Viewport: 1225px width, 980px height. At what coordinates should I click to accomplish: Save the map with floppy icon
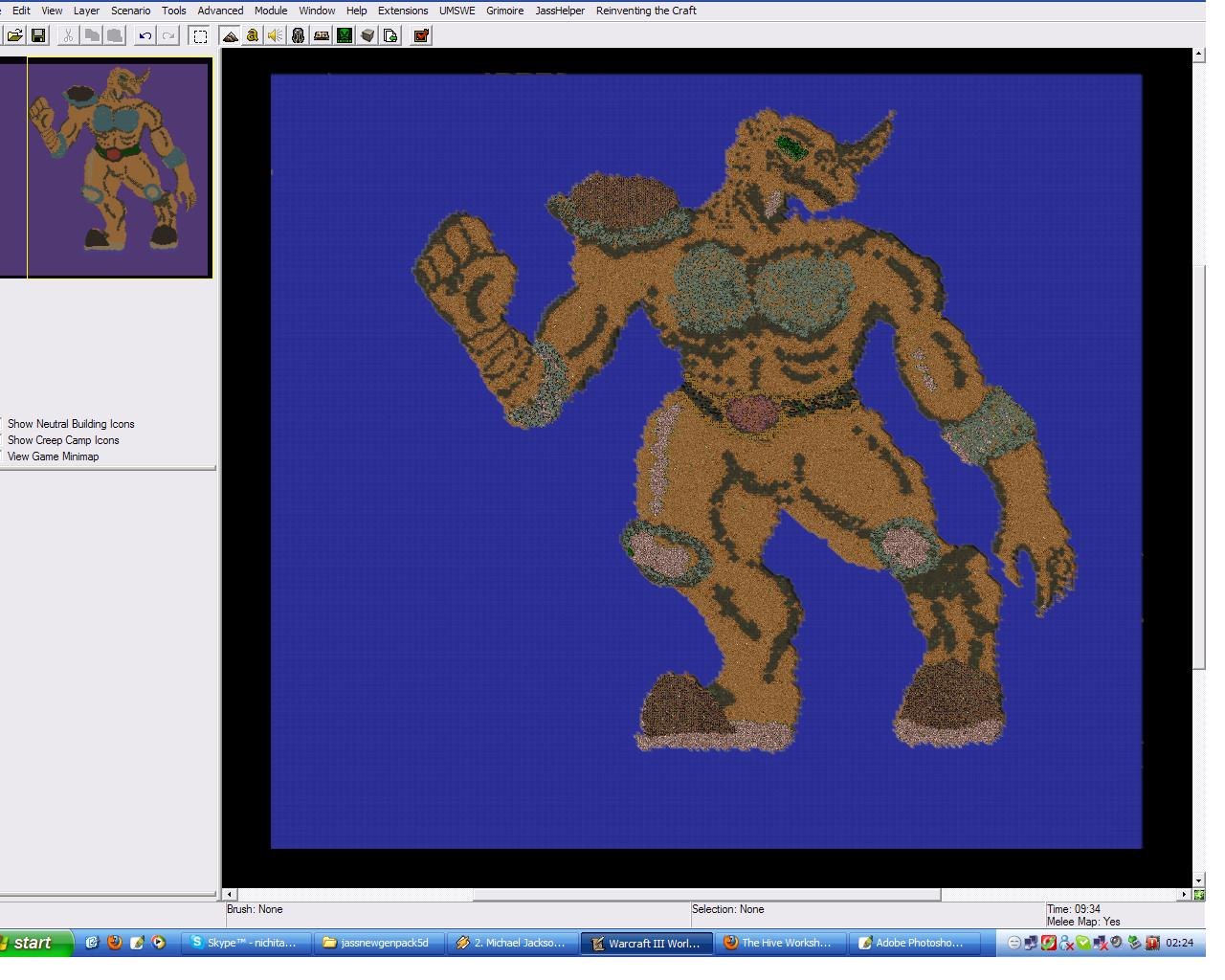38,35
